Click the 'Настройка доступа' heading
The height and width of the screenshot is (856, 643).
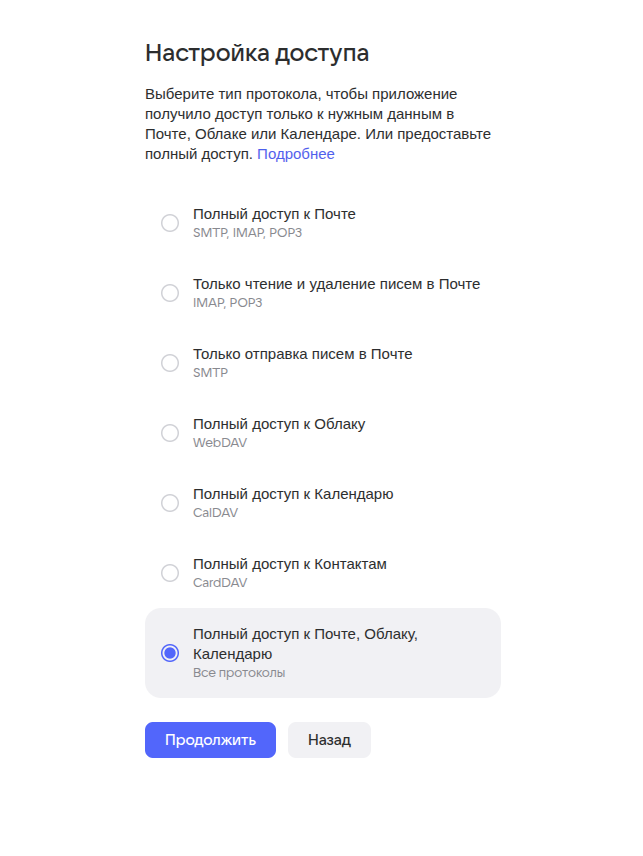click(x=257, y=53)
